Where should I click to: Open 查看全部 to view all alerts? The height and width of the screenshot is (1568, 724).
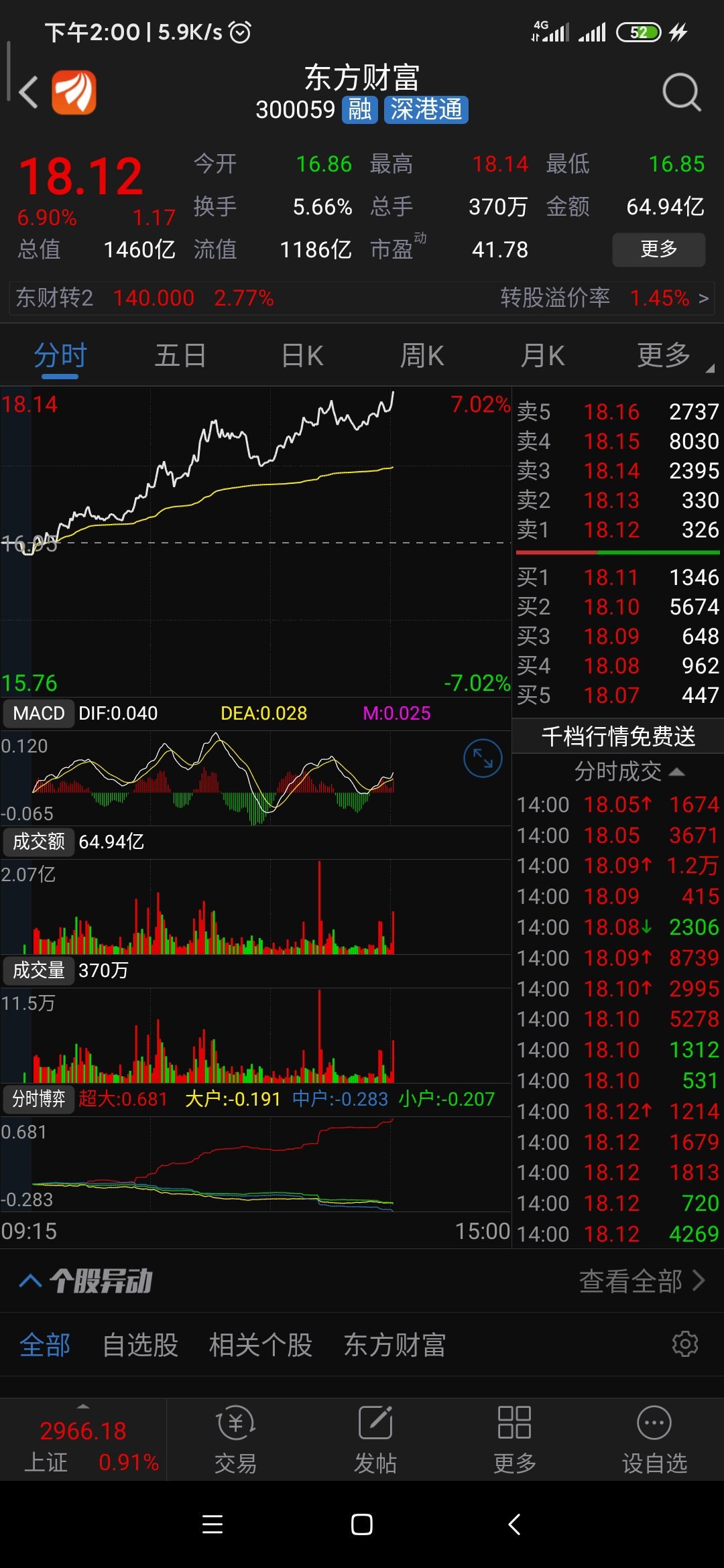[x=642, y=1281]
